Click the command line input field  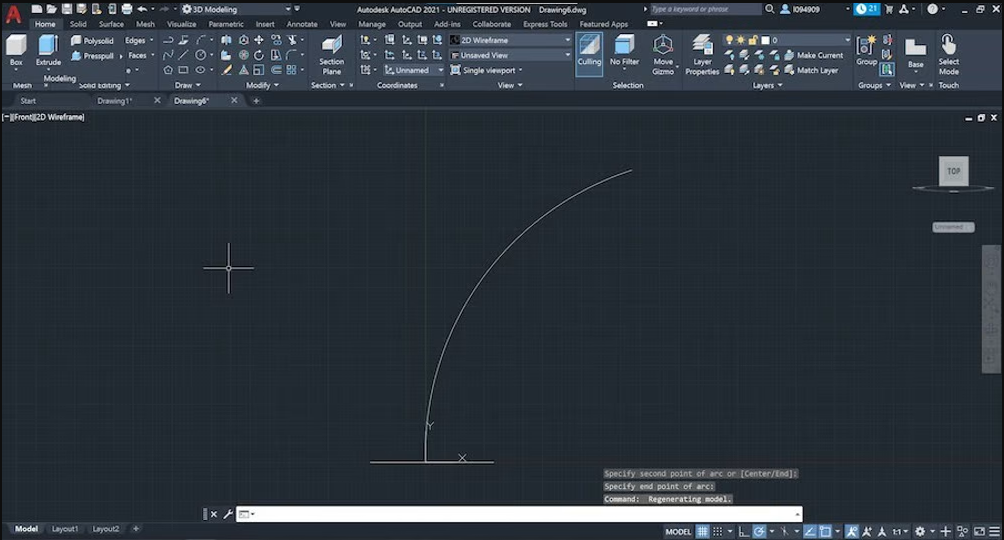[519, 514]
